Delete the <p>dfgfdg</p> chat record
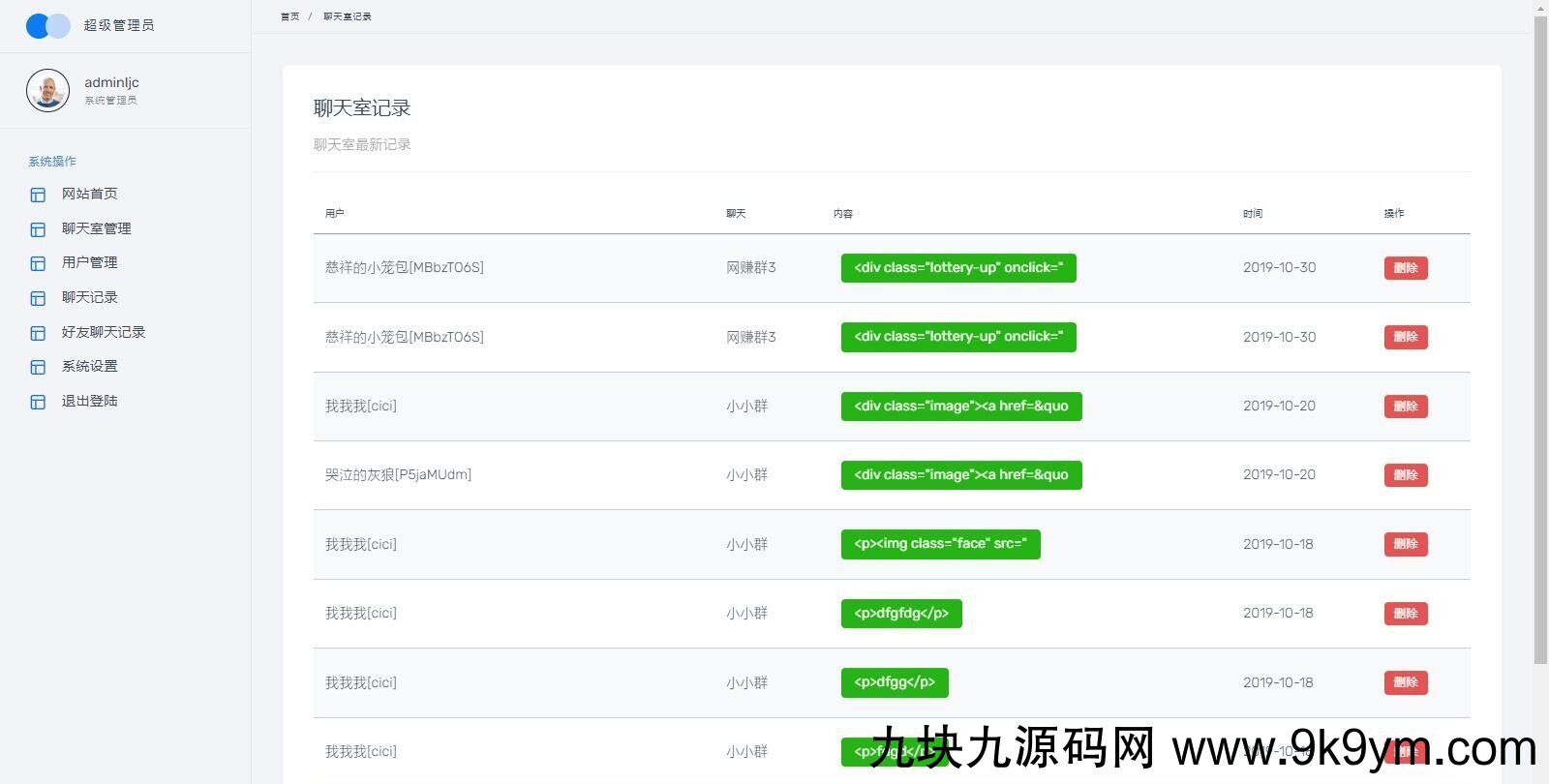 pos(1405,614)
